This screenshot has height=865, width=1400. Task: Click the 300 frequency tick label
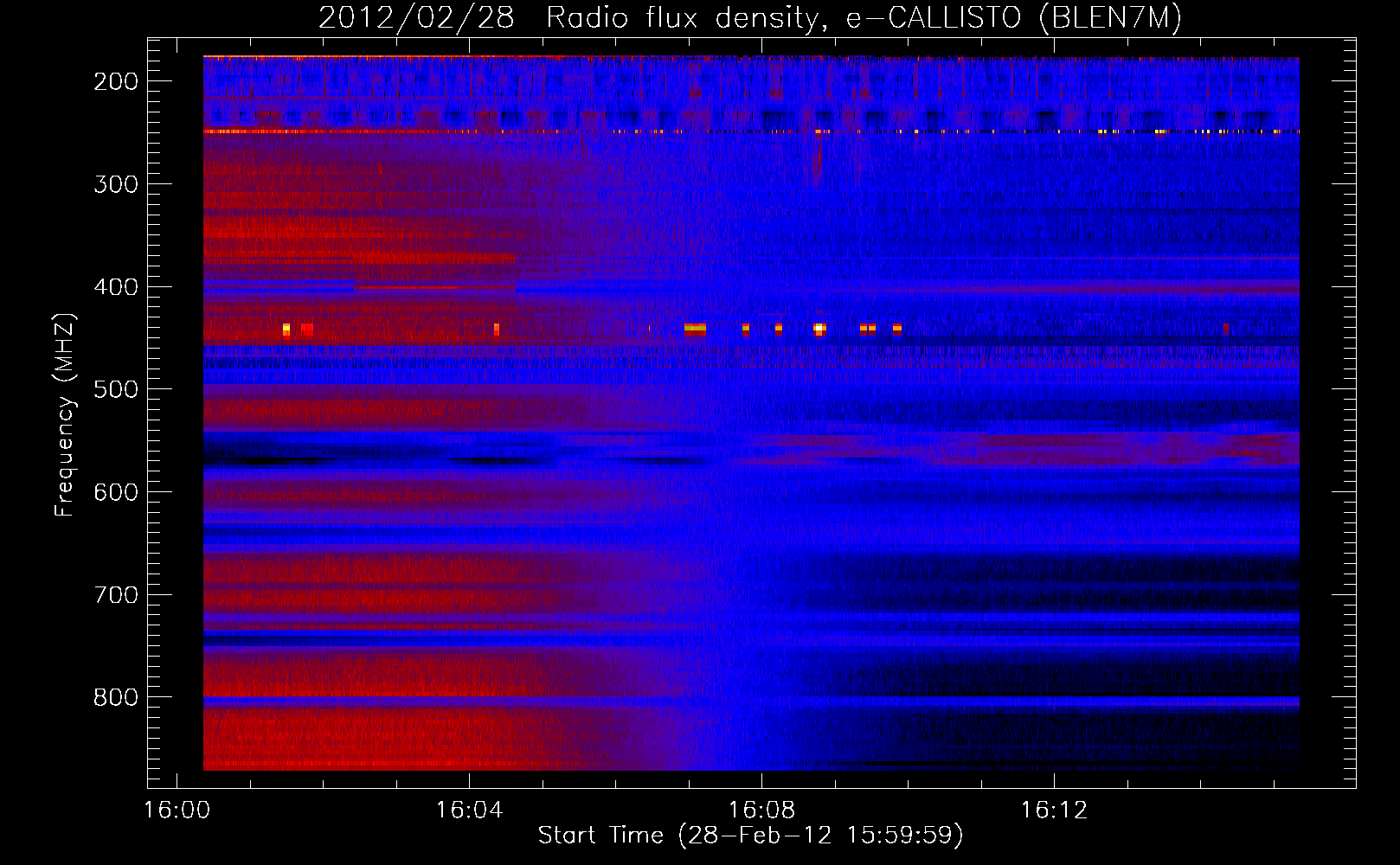pos(116,184)
